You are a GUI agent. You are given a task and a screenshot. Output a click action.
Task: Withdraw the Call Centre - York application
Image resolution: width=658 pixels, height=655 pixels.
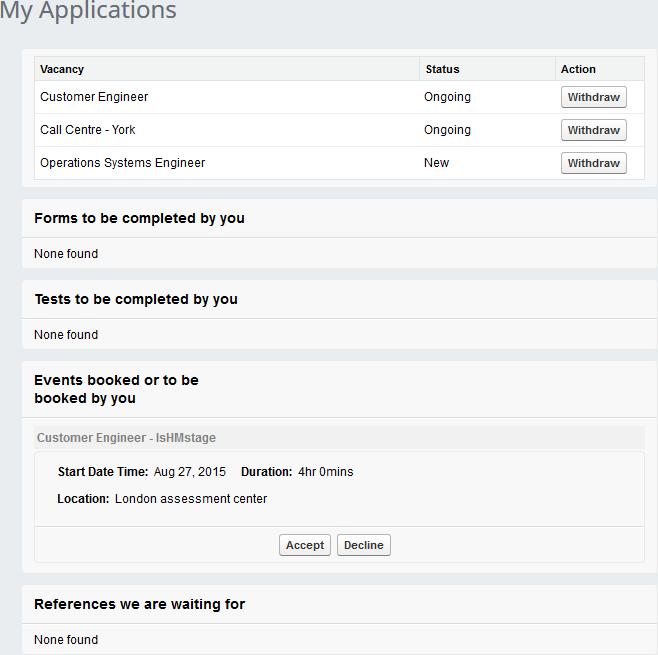click(593, 130)
